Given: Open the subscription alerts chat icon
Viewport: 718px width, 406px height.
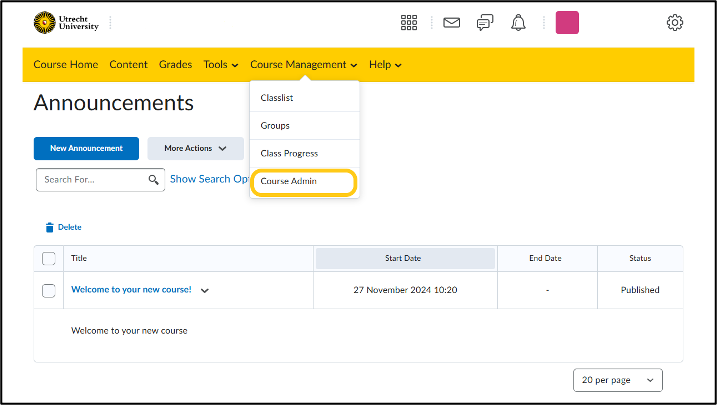Looking at the screenshot, I should [x=485, y=22].
